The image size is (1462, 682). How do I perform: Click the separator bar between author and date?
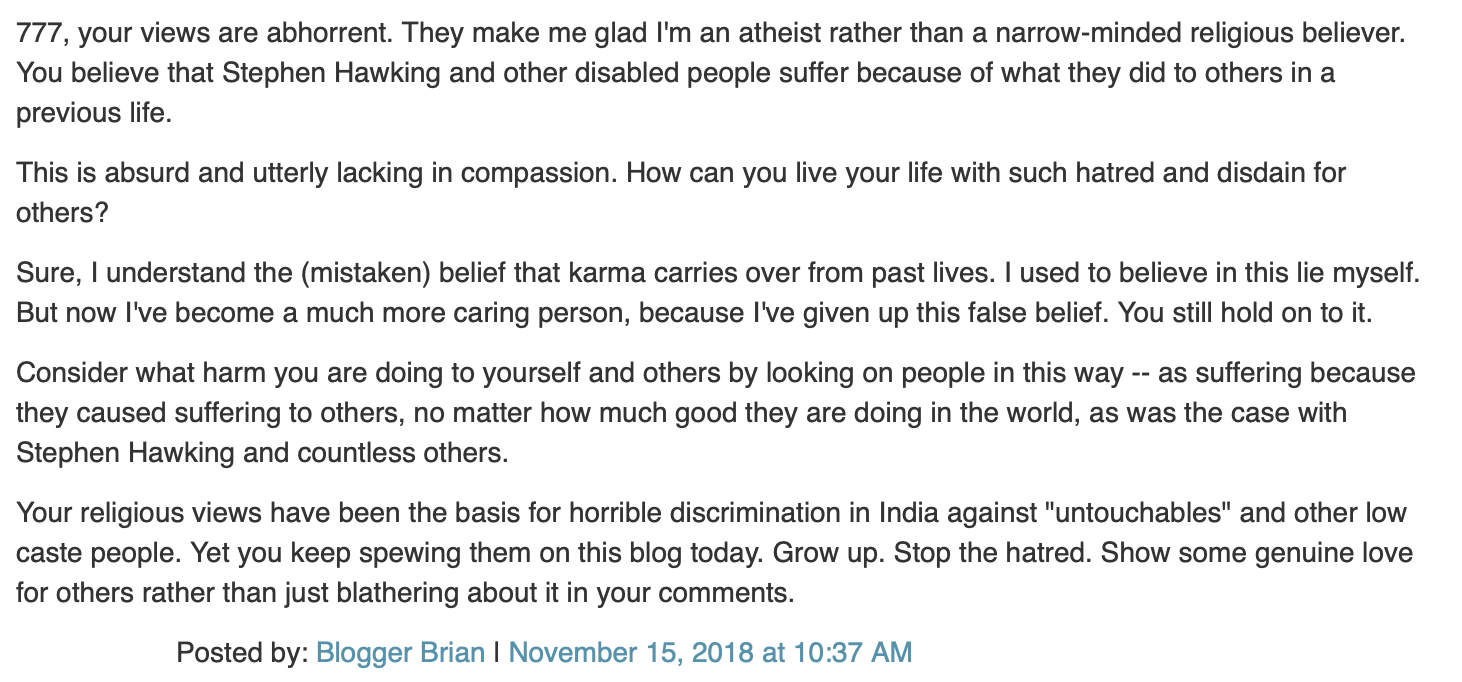pyautogui.click(x=496, y=653)
